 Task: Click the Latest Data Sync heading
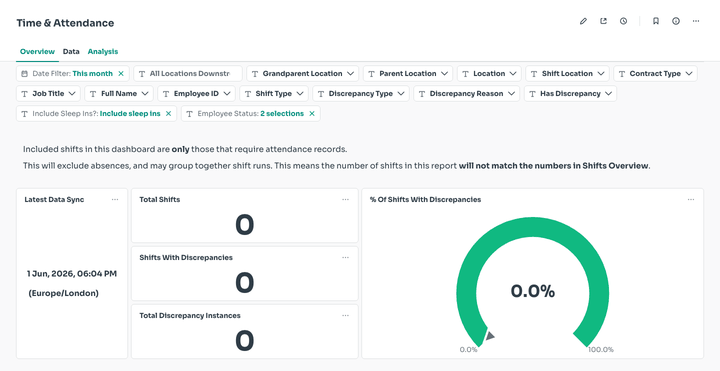coord(54,199)
